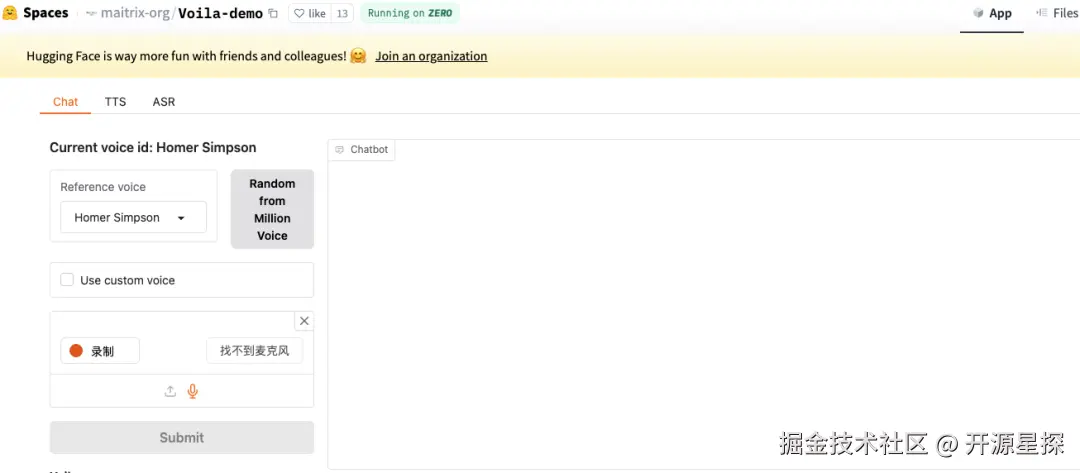Click the Running on ZERO badge

click(x=411, y=13)
